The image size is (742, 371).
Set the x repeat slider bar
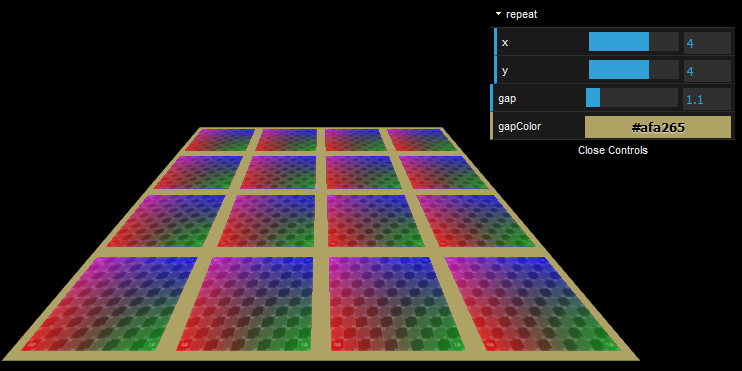pyautogui.click(x=634, y=42)
